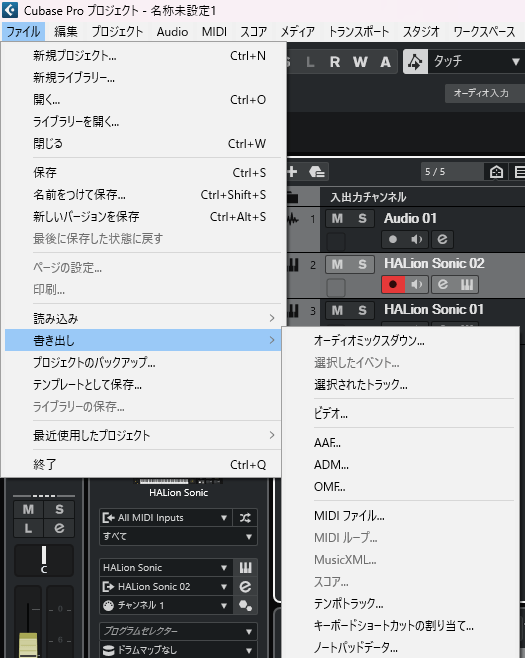Mute the HALion Sonic 02 track
This screenshot has height=658, width=525.
pyautogui.click(x=338, y=265)
